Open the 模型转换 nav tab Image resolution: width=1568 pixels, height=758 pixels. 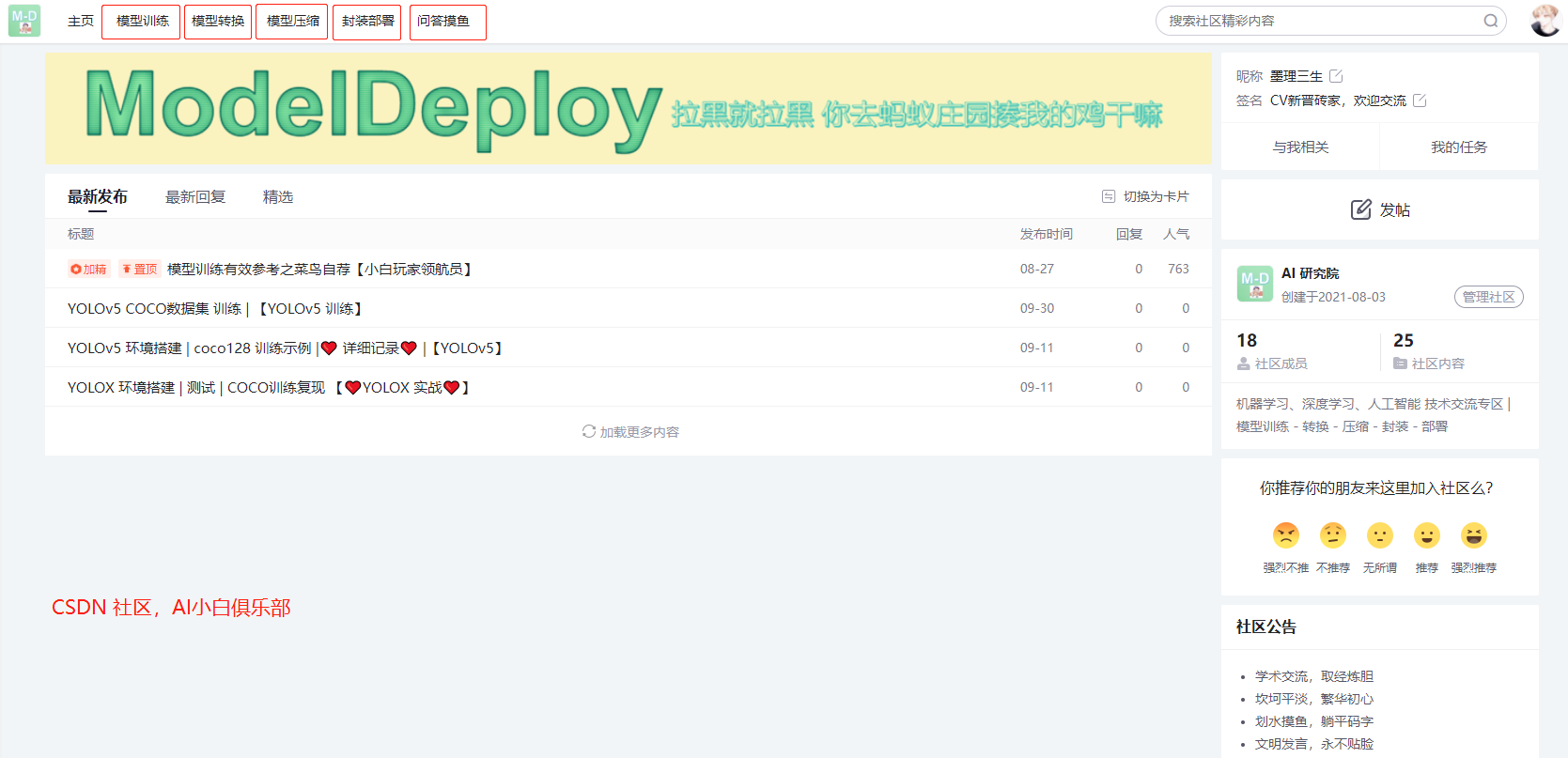coord(218,21)
